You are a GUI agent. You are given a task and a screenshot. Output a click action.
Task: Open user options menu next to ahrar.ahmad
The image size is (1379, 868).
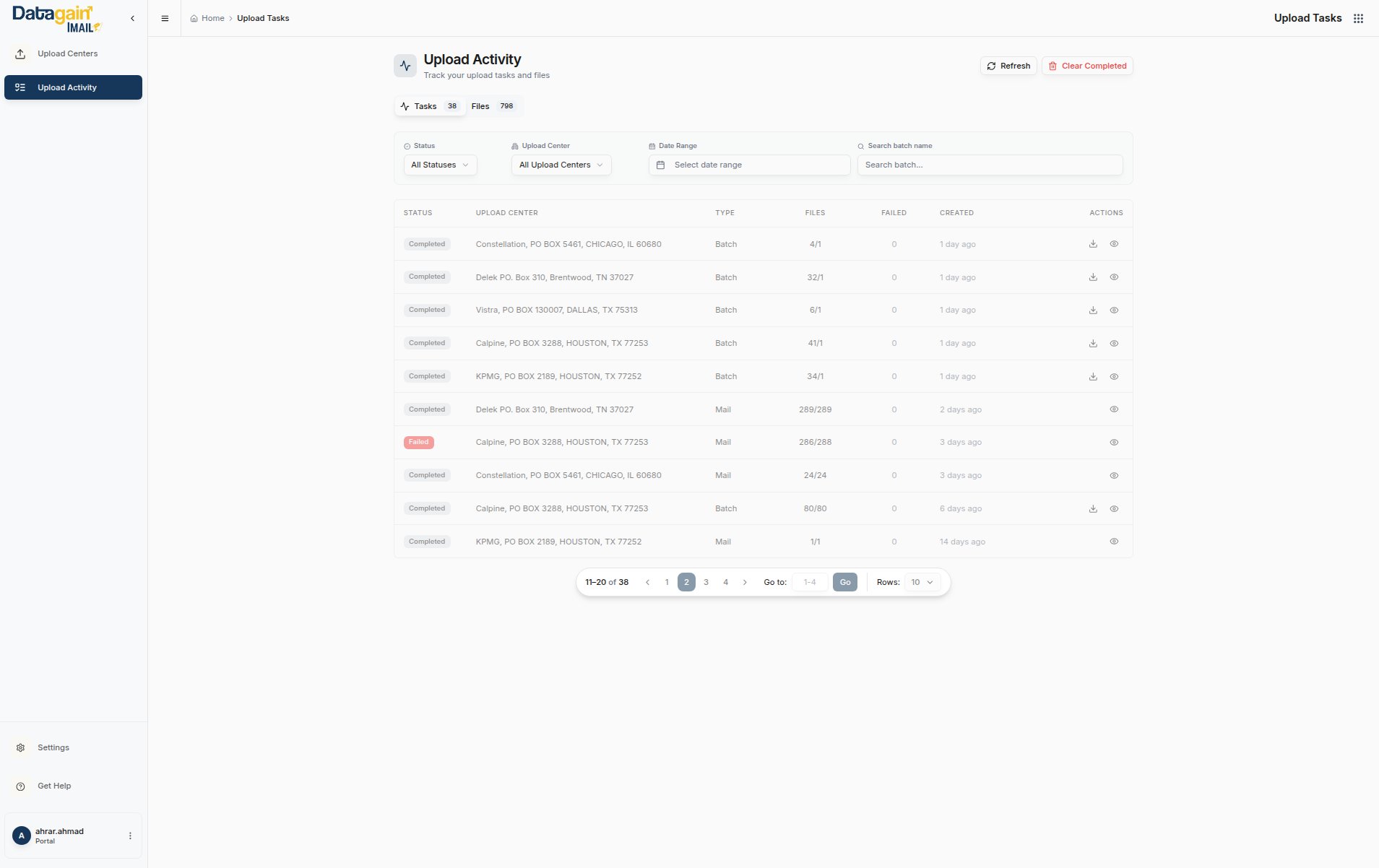click(130, 836)
